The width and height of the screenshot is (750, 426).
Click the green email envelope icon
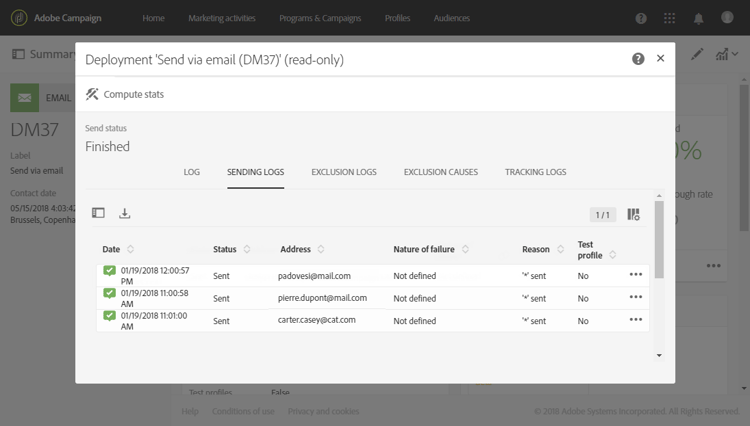click(x=24, y=98)
